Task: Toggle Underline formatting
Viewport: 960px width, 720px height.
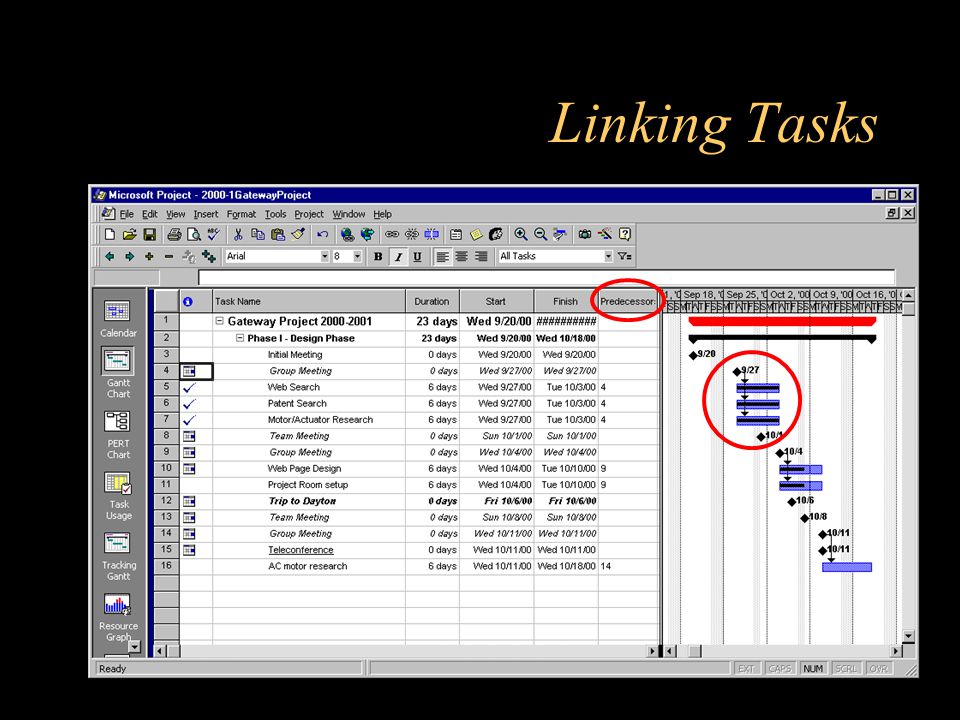Action: pyautogui.click(x=417, y=257)
